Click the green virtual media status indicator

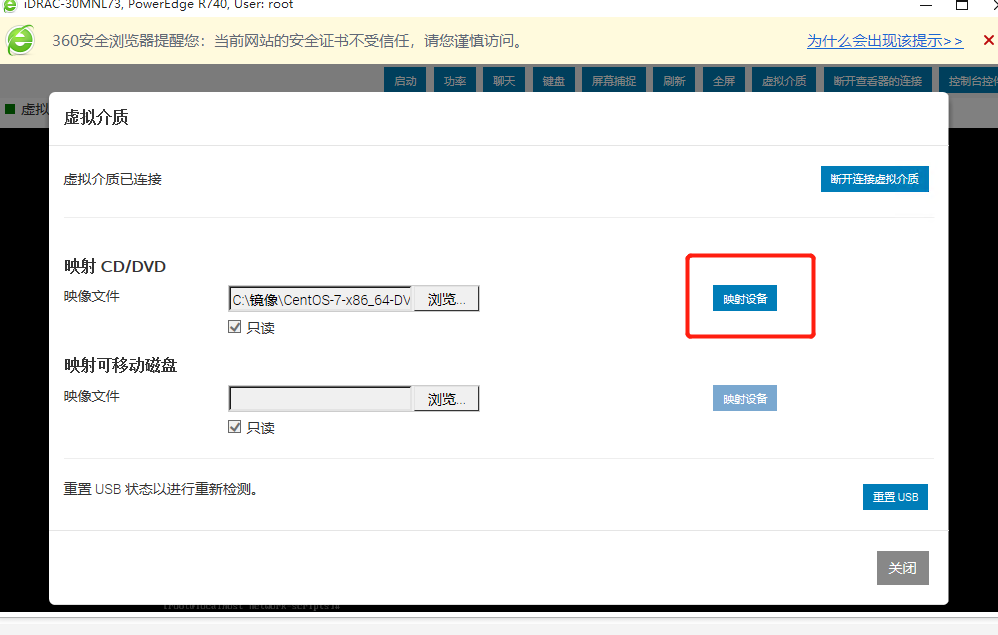[x=10, y=109]
